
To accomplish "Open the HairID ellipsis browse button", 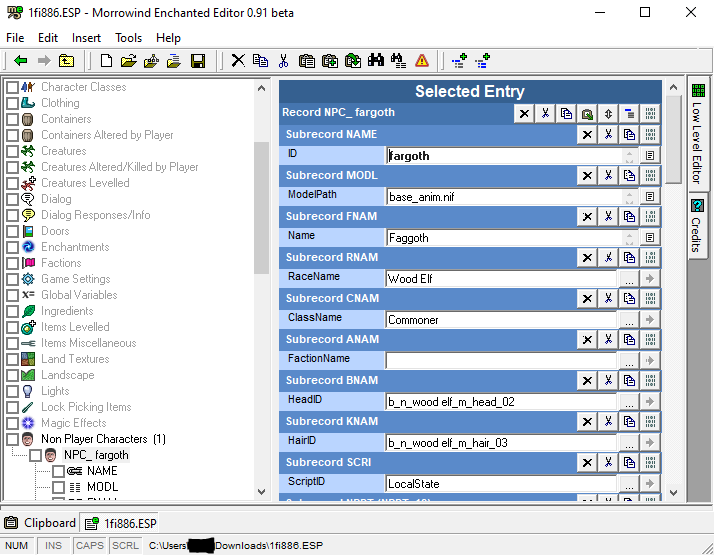I will pyautogui.click(x=629, y=443).
